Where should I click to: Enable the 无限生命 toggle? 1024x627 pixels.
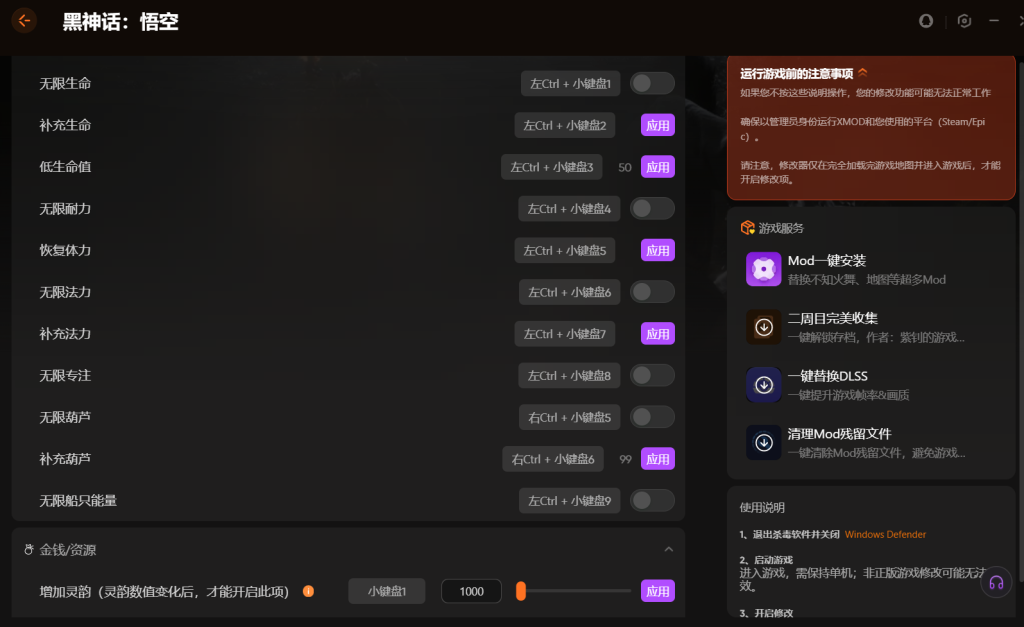(x=652, y=83)
